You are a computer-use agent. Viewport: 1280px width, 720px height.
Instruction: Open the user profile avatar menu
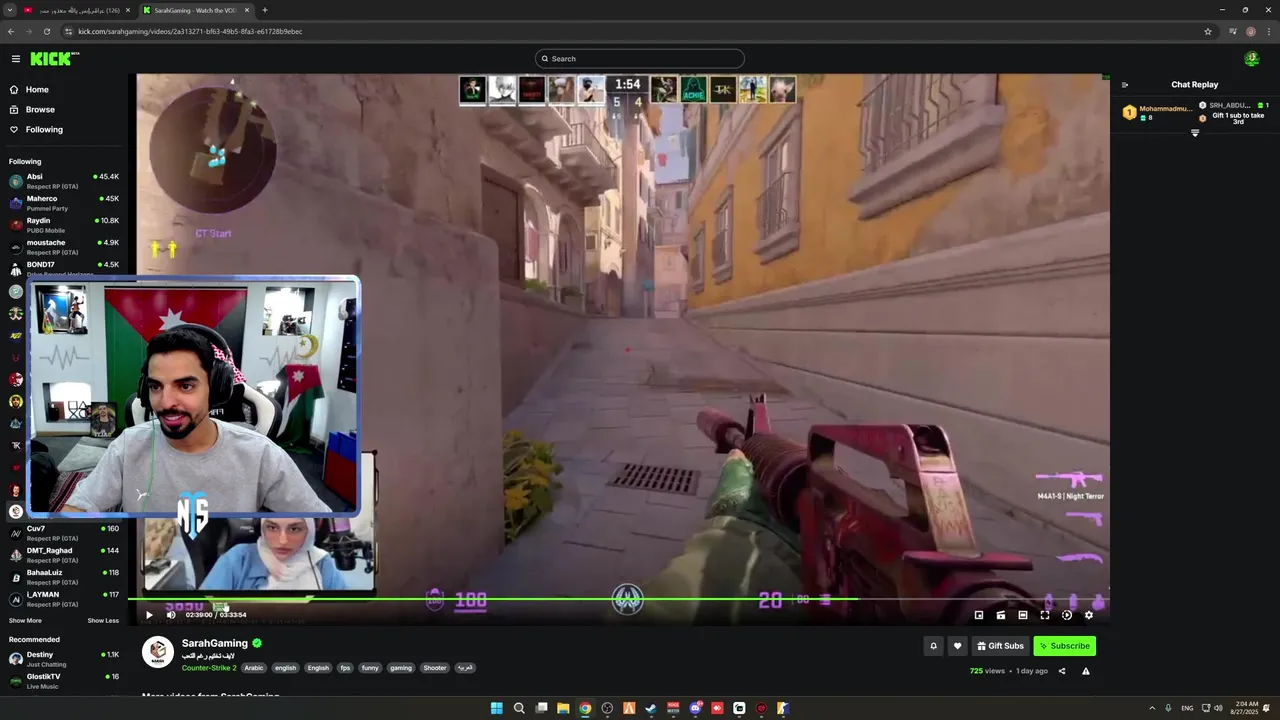click(1251, 59)
